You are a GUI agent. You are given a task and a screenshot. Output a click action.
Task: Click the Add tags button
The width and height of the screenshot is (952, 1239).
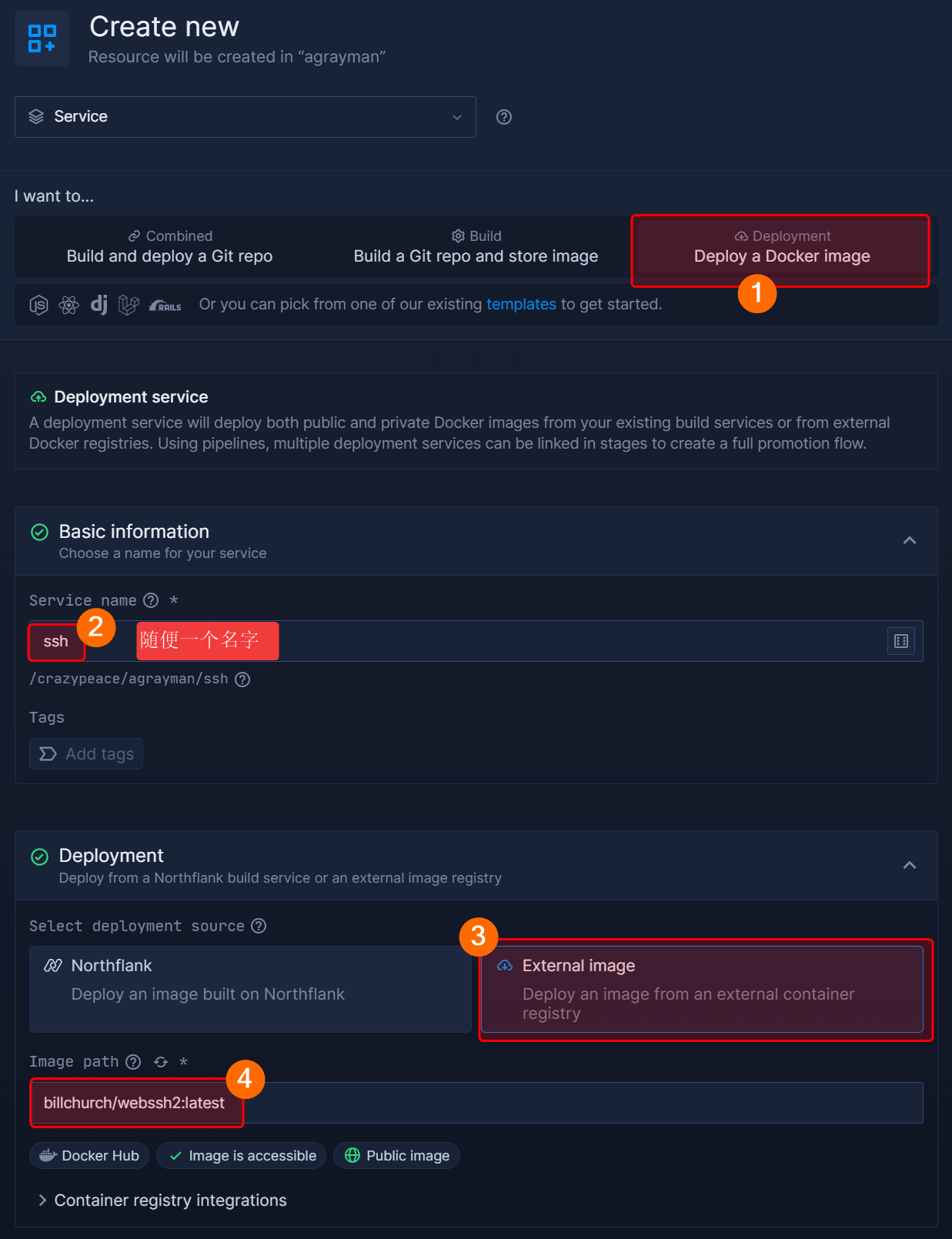point(86,754)
